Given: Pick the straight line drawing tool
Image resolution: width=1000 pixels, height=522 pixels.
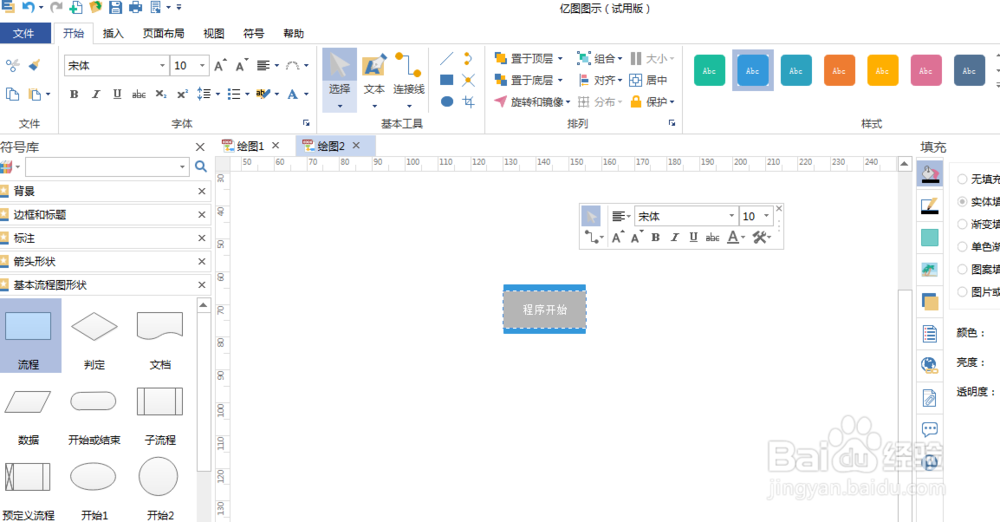Looking at the screenshot, I should click(x=446, y=59).
